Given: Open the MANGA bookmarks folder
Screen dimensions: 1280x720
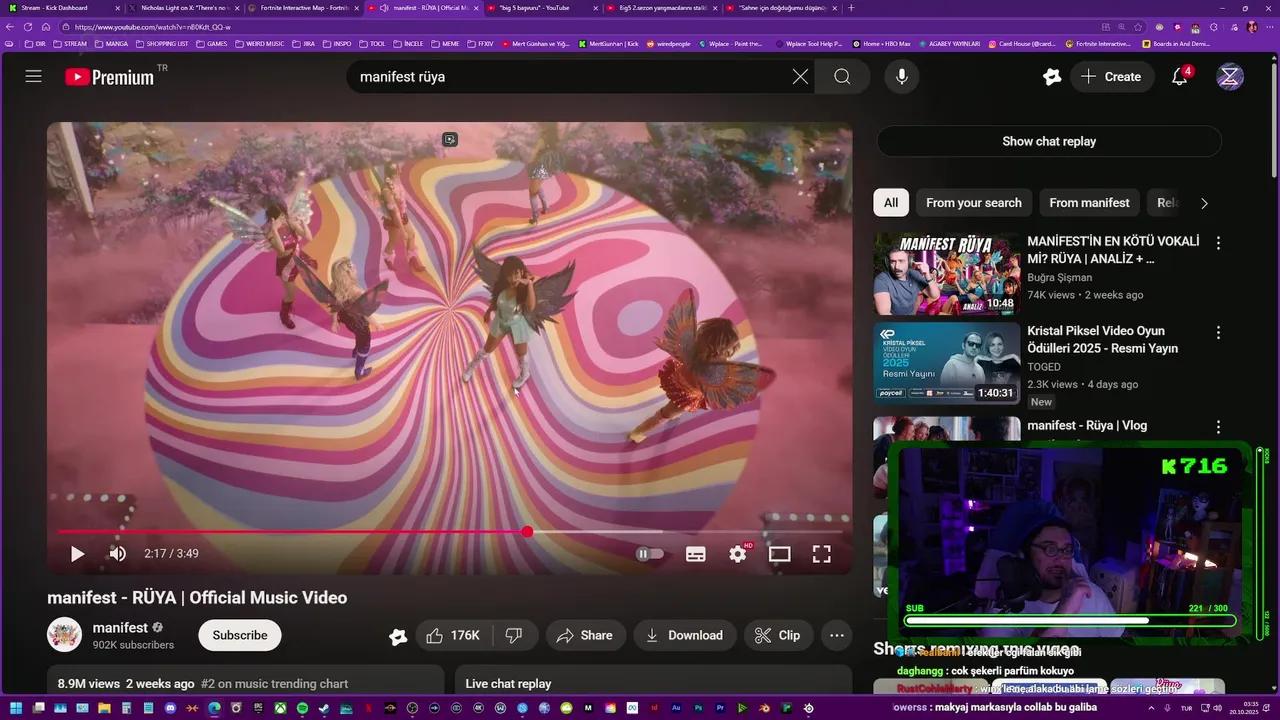Looking at the screenshot, I should (x=111, y=44).
